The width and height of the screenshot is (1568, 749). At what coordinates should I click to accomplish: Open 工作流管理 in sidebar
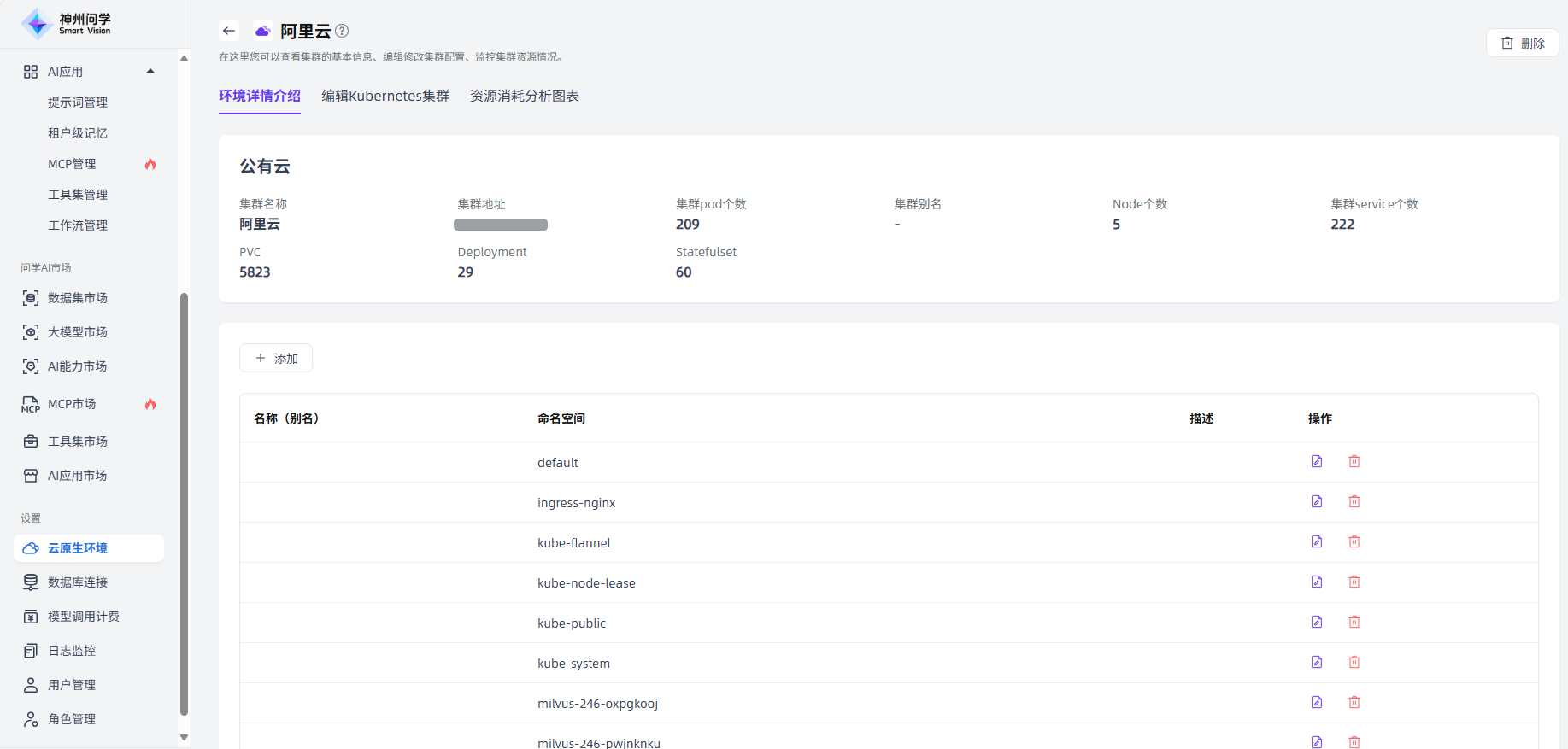(x=78, y=225)
